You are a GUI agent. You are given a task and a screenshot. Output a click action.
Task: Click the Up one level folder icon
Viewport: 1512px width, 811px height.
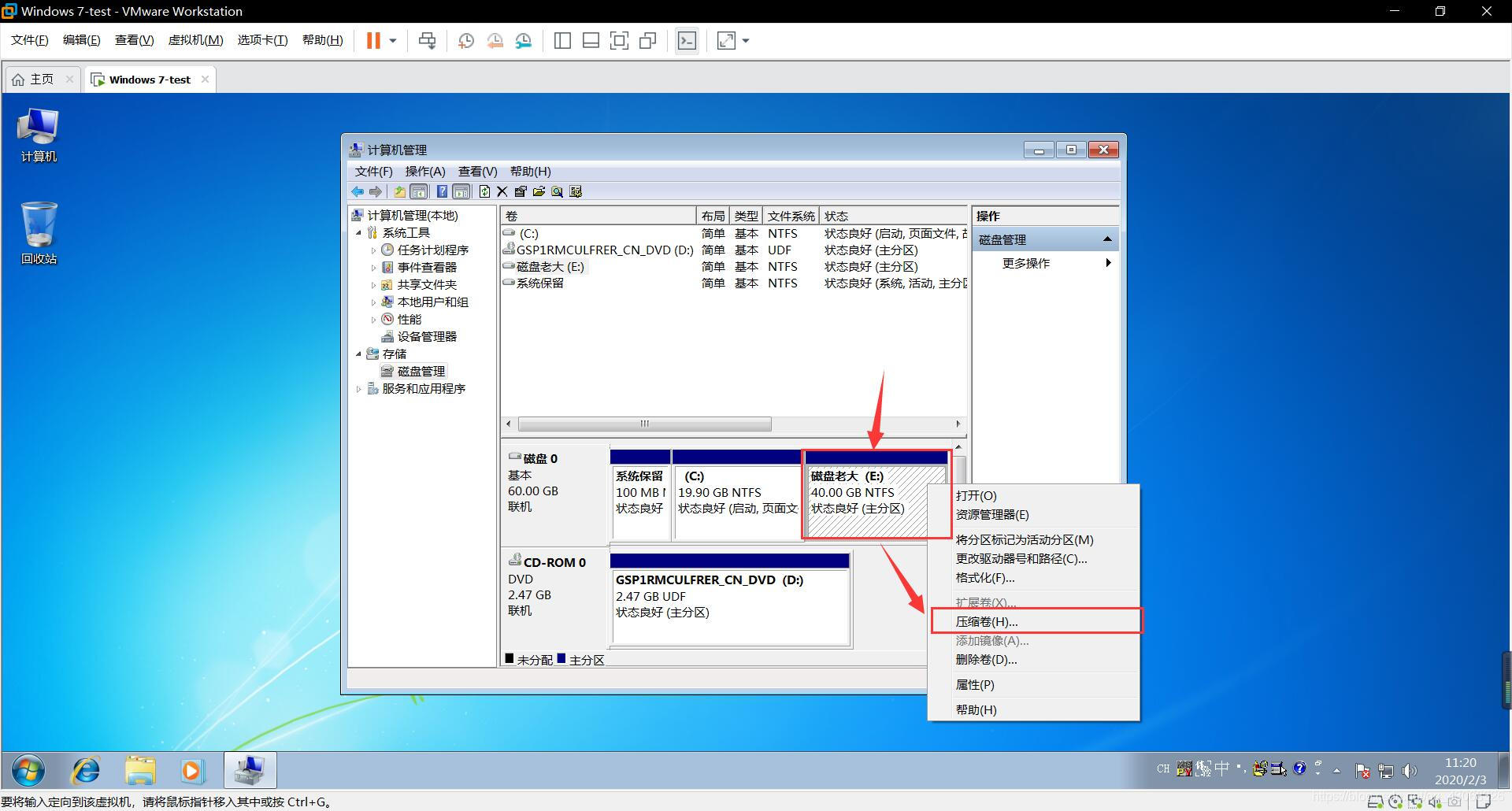[x=400, y=191]
